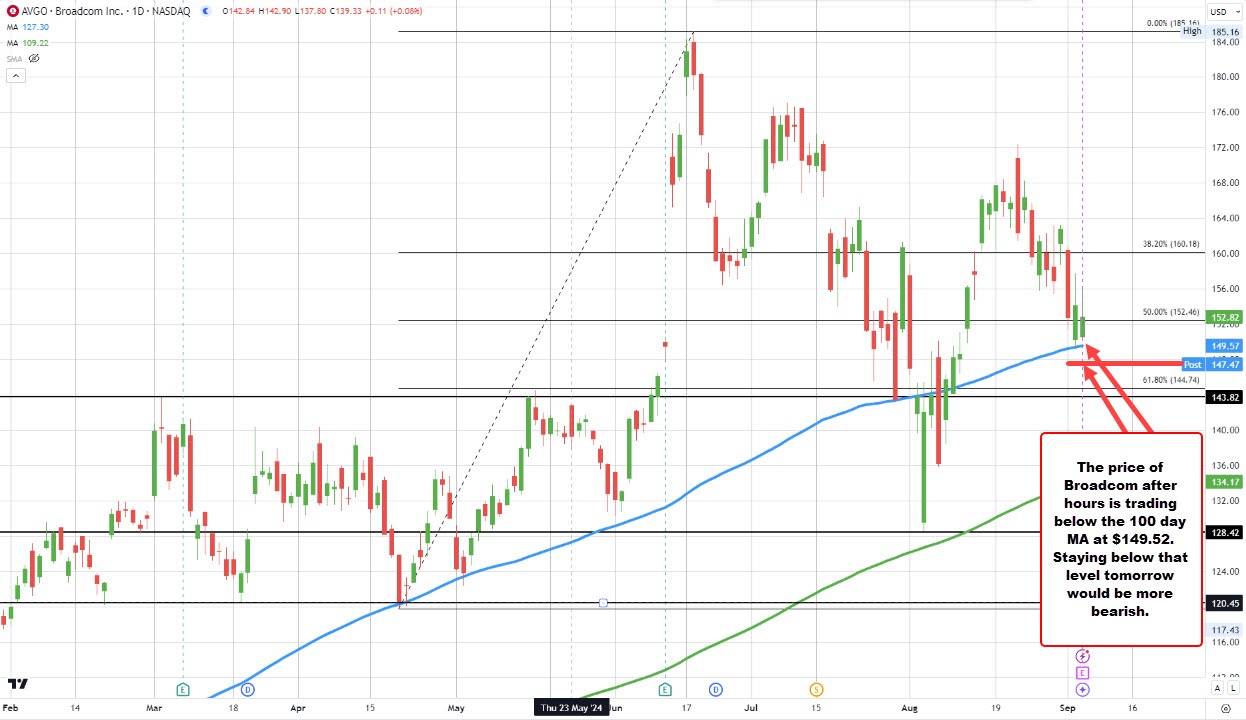Screen dimensions: 1246x720
Task: Open the March dividend D marker
Action: tap(247, 689)
